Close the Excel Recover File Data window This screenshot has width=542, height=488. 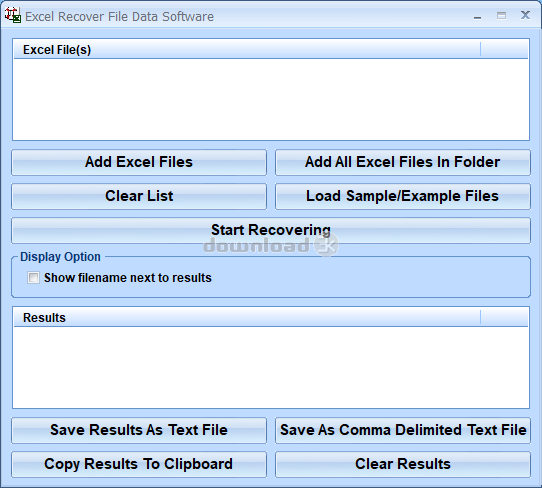tap(525, 15)
